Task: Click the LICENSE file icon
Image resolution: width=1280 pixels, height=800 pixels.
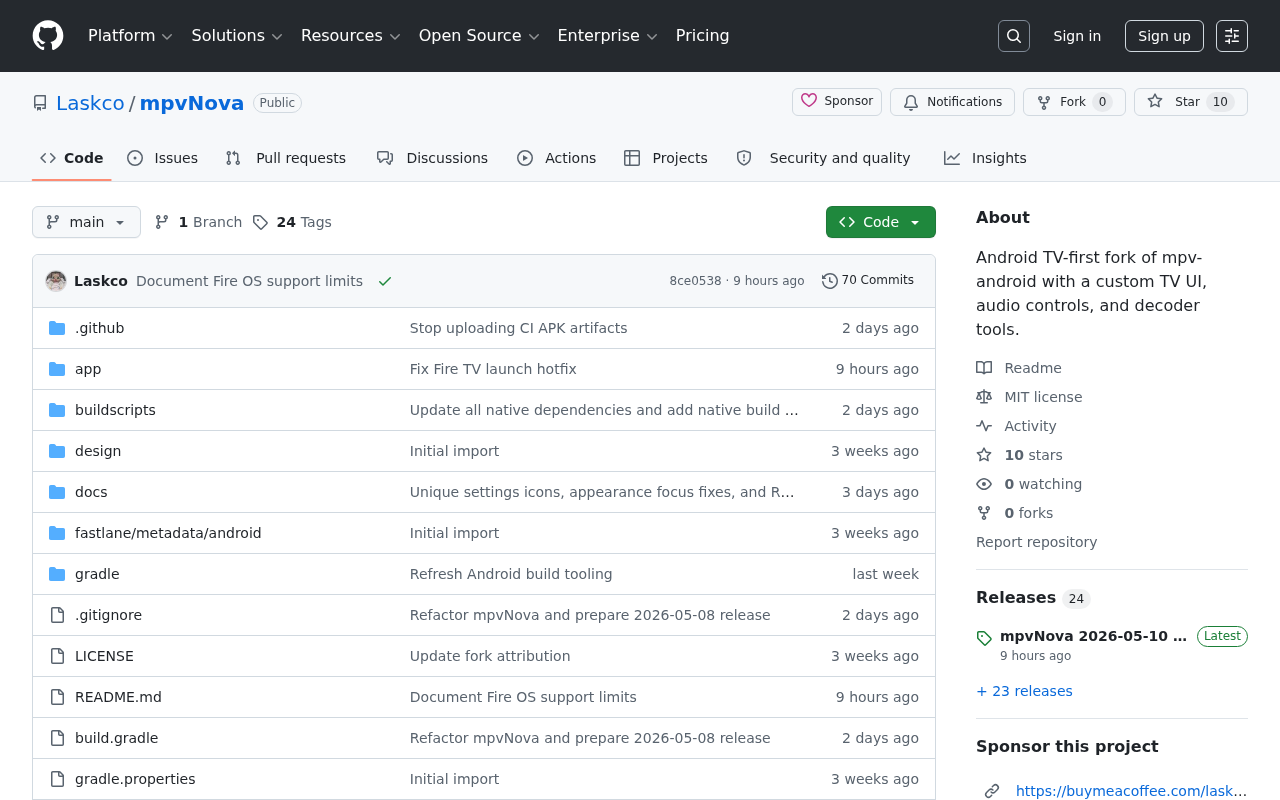Action: tap(57, 656)
